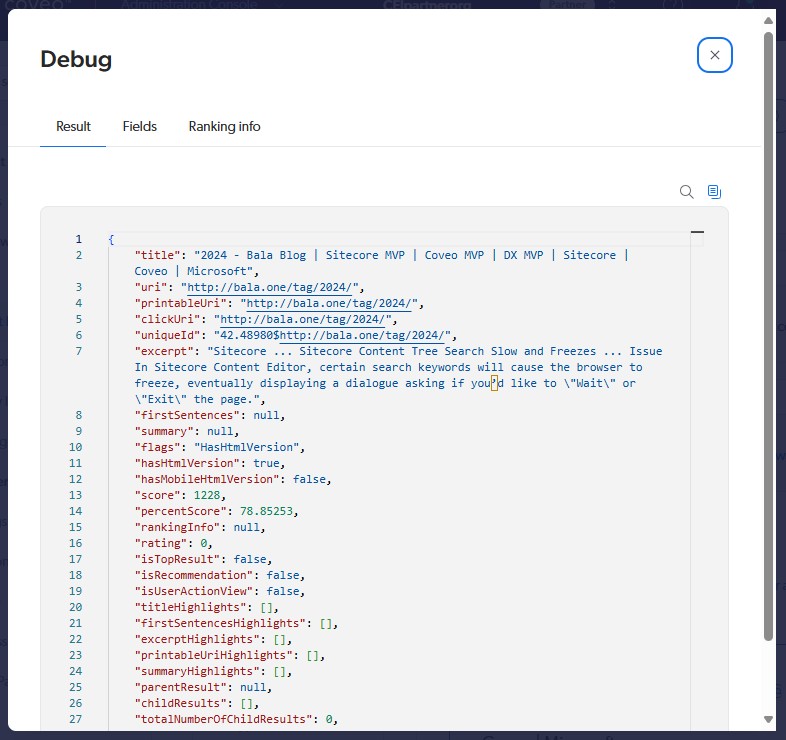This screenshot has width=786, height=740.
Task: Click the "totalNumberOfChildResults" key
Action: pos(224,719)
